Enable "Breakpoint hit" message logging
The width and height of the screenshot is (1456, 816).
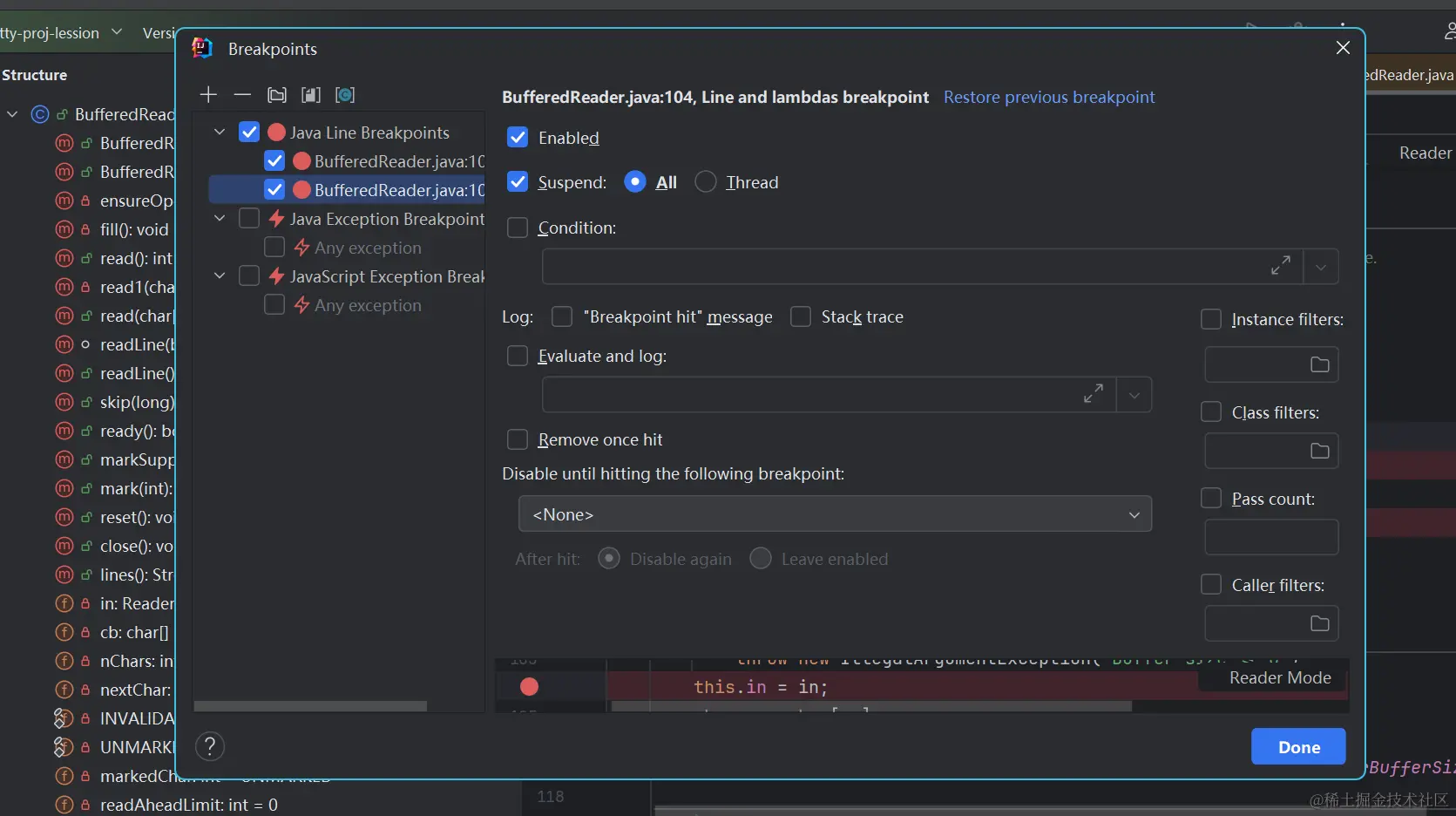click(562, 316)
